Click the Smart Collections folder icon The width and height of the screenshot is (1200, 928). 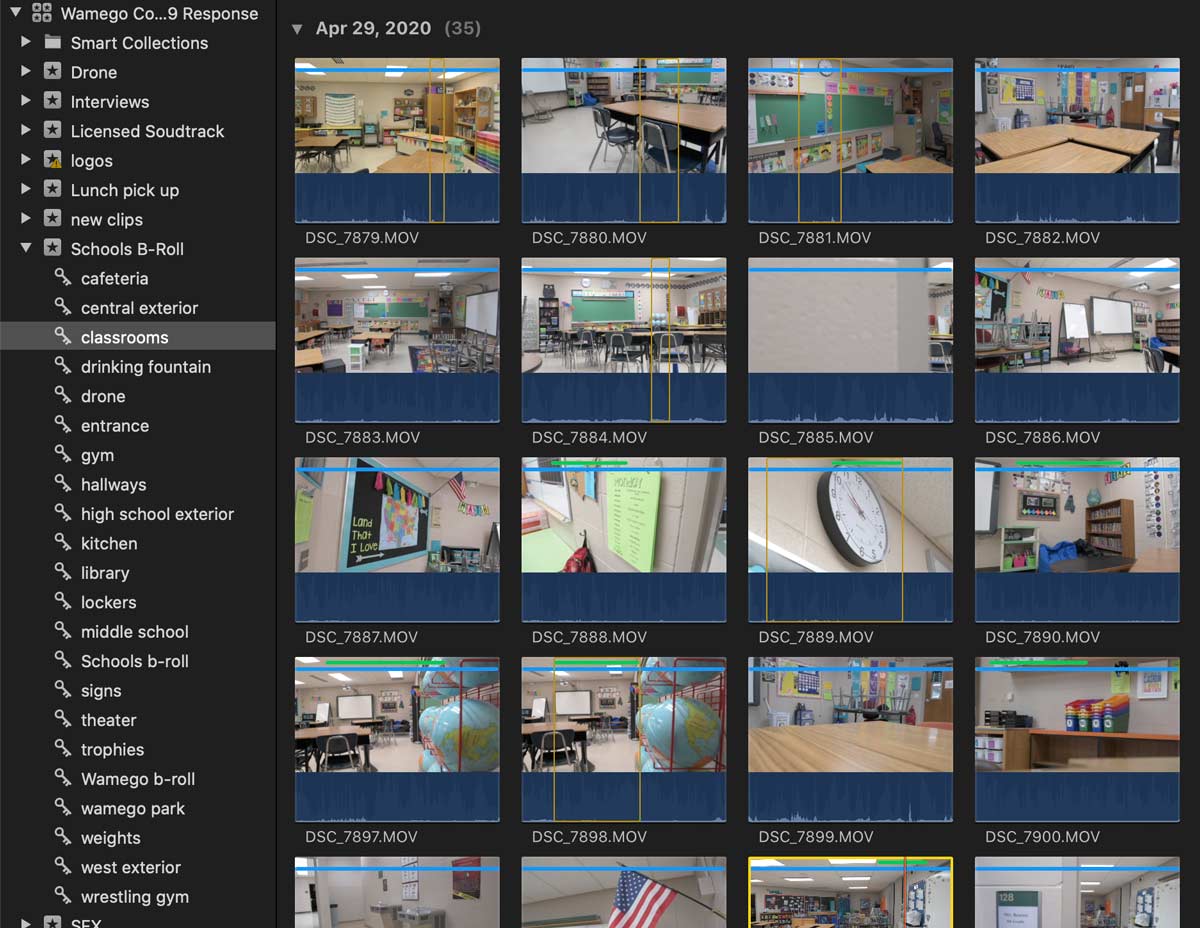coord(53,43)
